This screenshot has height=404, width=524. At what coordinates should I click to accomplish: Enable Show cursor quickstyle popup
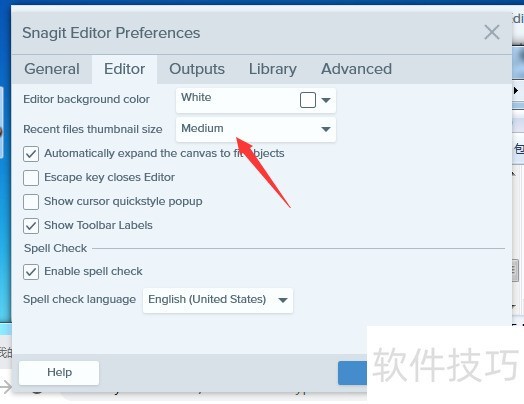pos(31,202)
